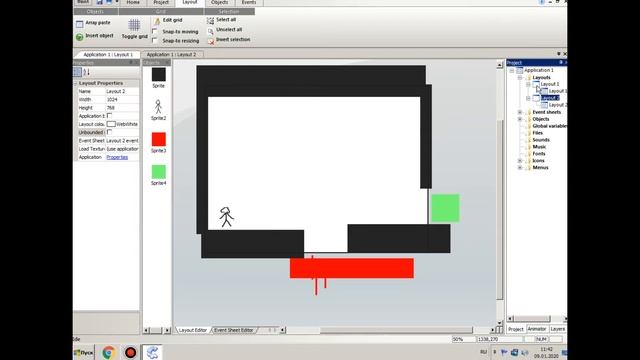Open the Animator panel tab
Screen dimensions: 640x360
coord(536,329)
